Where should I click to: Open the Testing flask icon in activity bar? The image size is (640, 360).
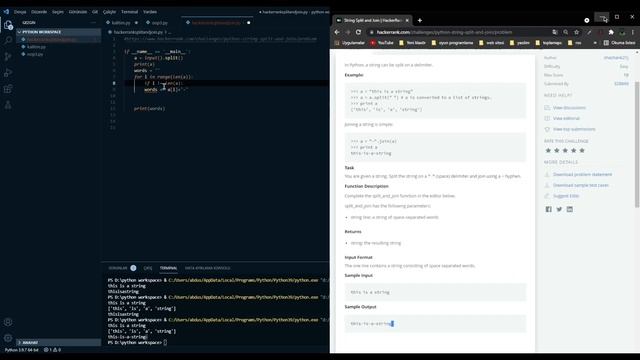click(x=8, y=105)
